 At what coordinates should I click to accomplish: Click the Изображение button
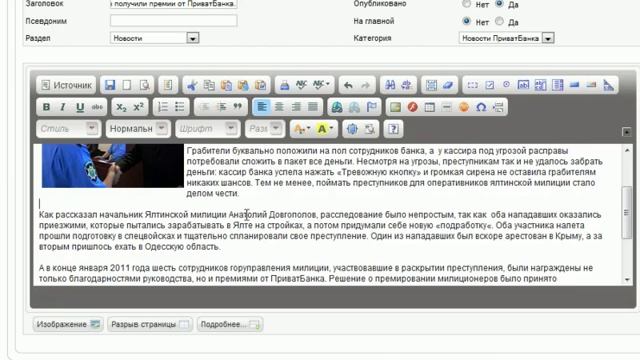point(68,324)
